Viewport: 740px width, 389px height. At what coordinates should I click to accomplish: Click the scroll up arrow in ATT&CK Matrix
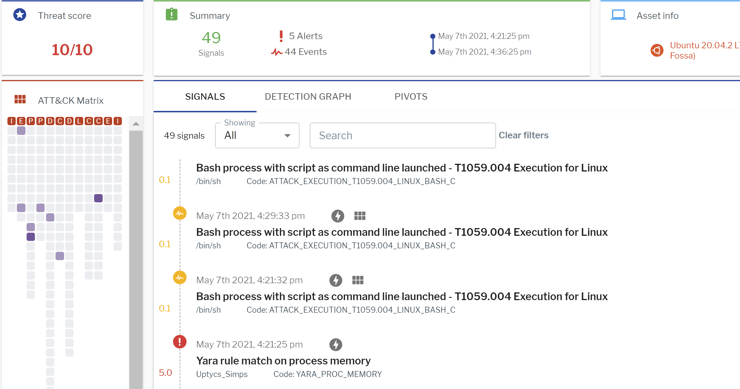coord(136,124)
